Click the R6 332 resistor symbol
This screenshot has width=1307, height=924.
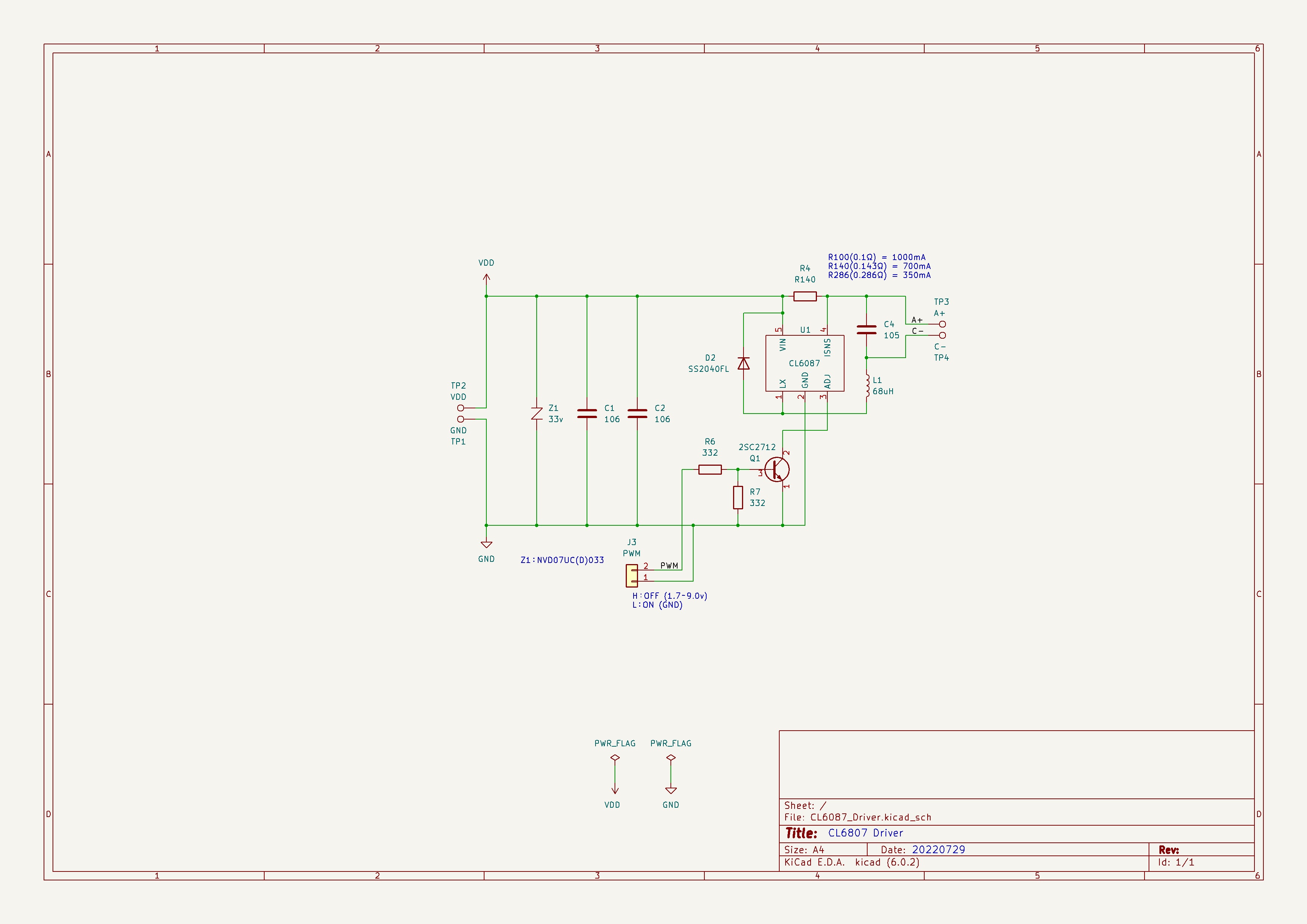(710, 469)
